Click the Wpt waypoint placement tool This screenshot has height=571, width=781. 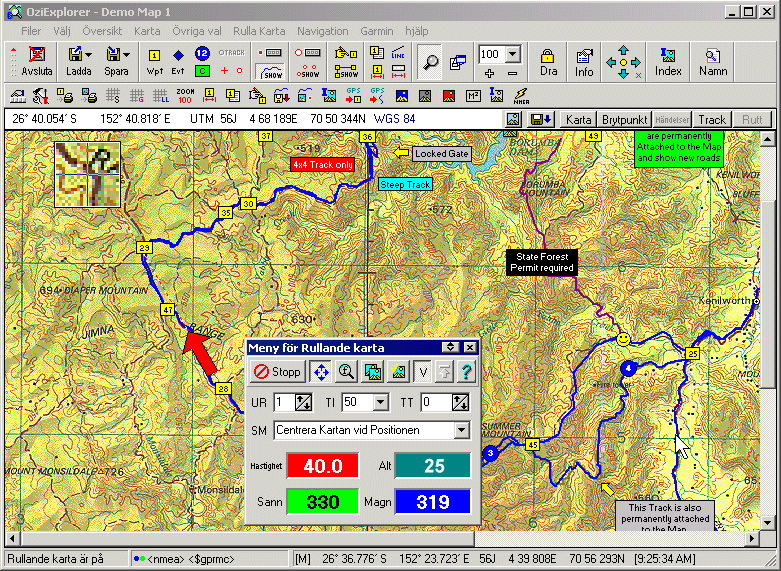154,62
